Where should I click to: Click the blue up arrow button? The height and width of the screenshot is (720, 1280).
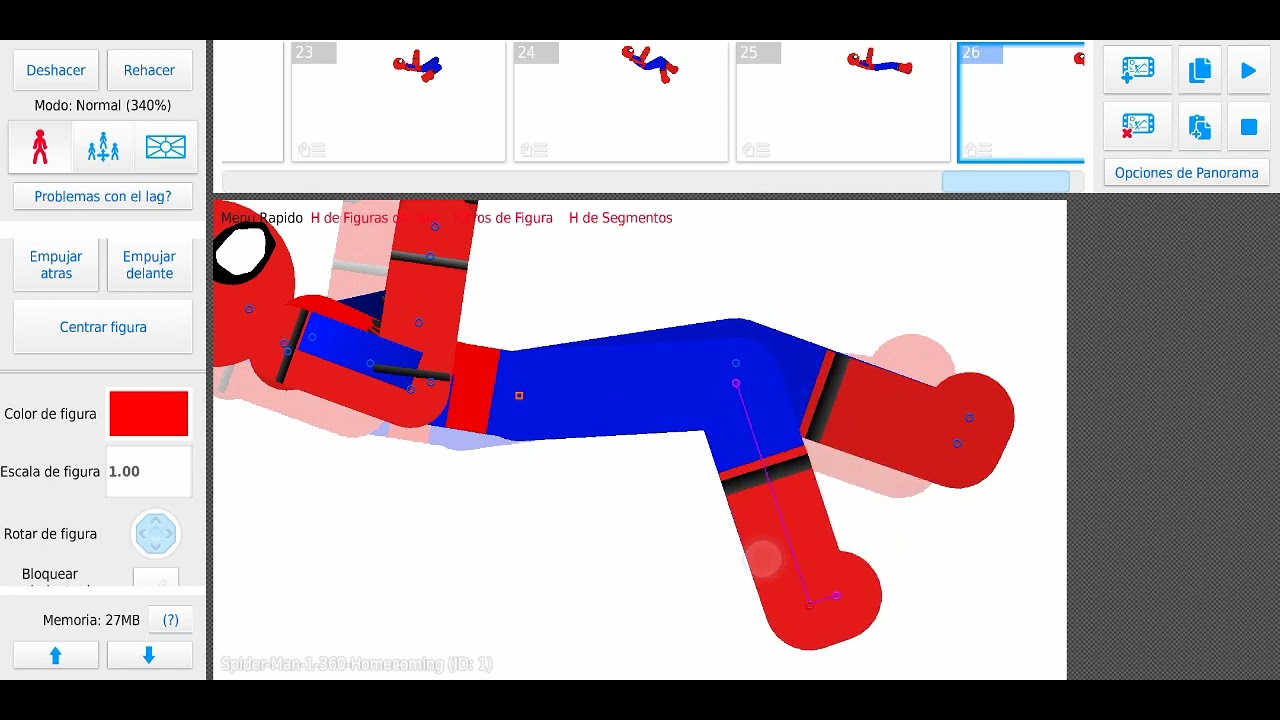point(56,655)
